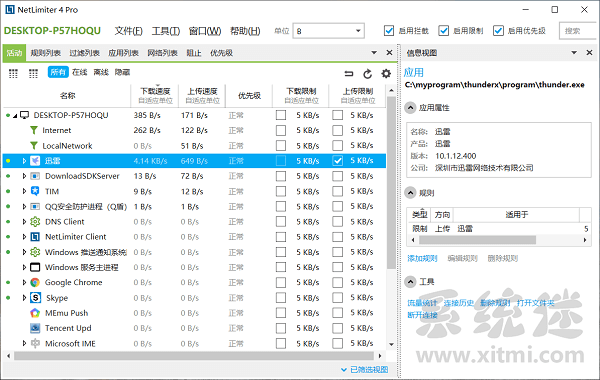The image size is (600, 380).
Task: Show only 在线 applications filter
Action: pyautogui.click(x=80, y=72)
